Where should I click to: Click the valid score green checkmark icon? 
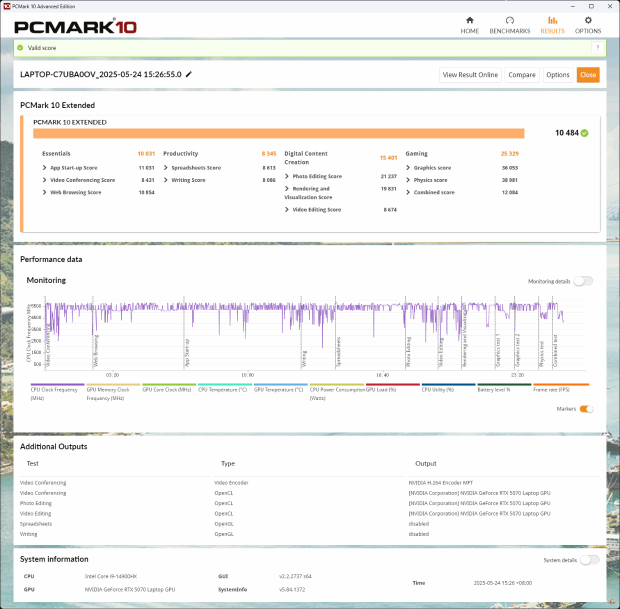[x=20, y=48]
